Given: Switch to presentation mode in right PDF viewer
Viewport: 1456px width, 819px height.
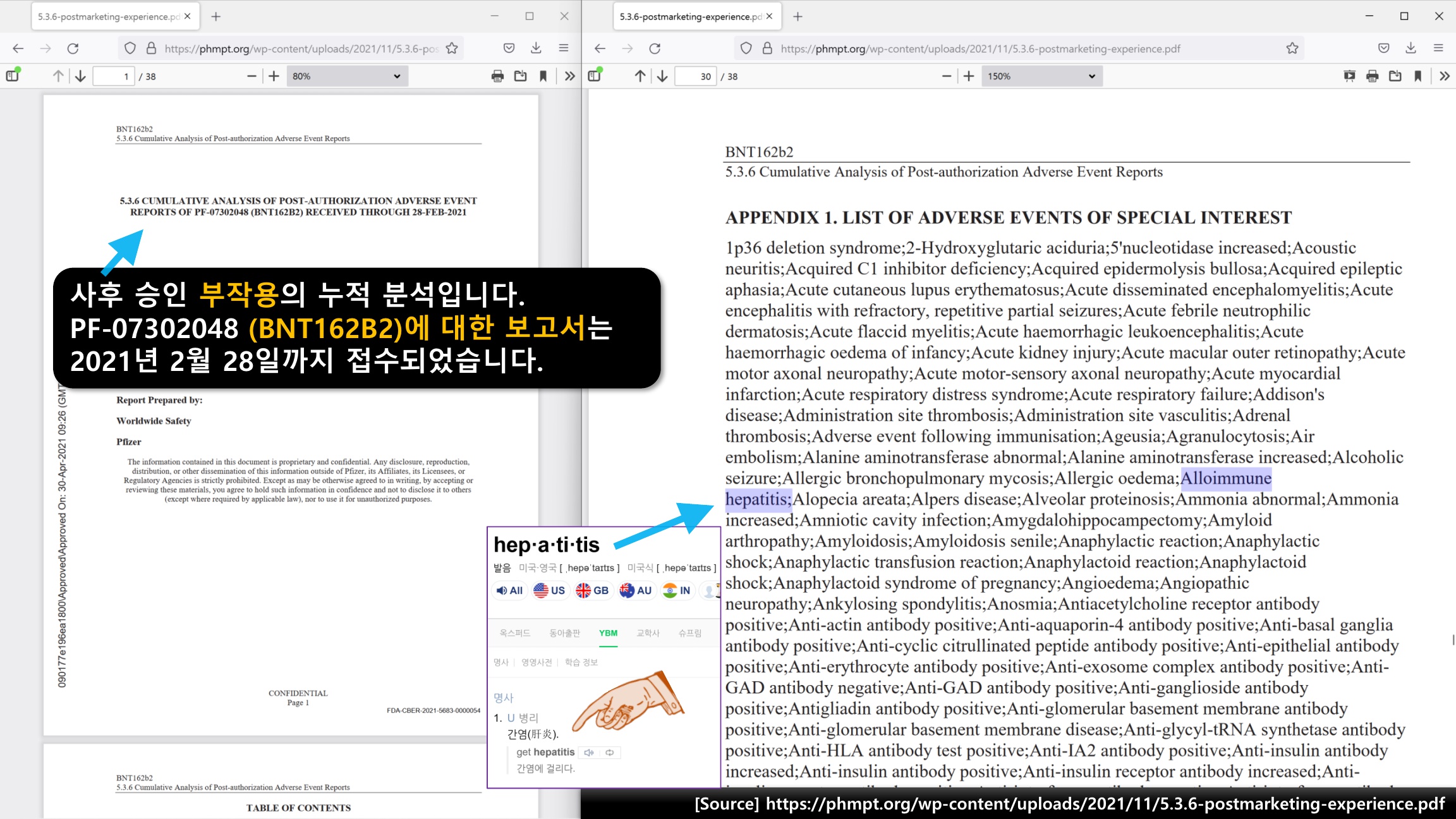Looking at the screenshot, I should click(x=1349, y=76).
